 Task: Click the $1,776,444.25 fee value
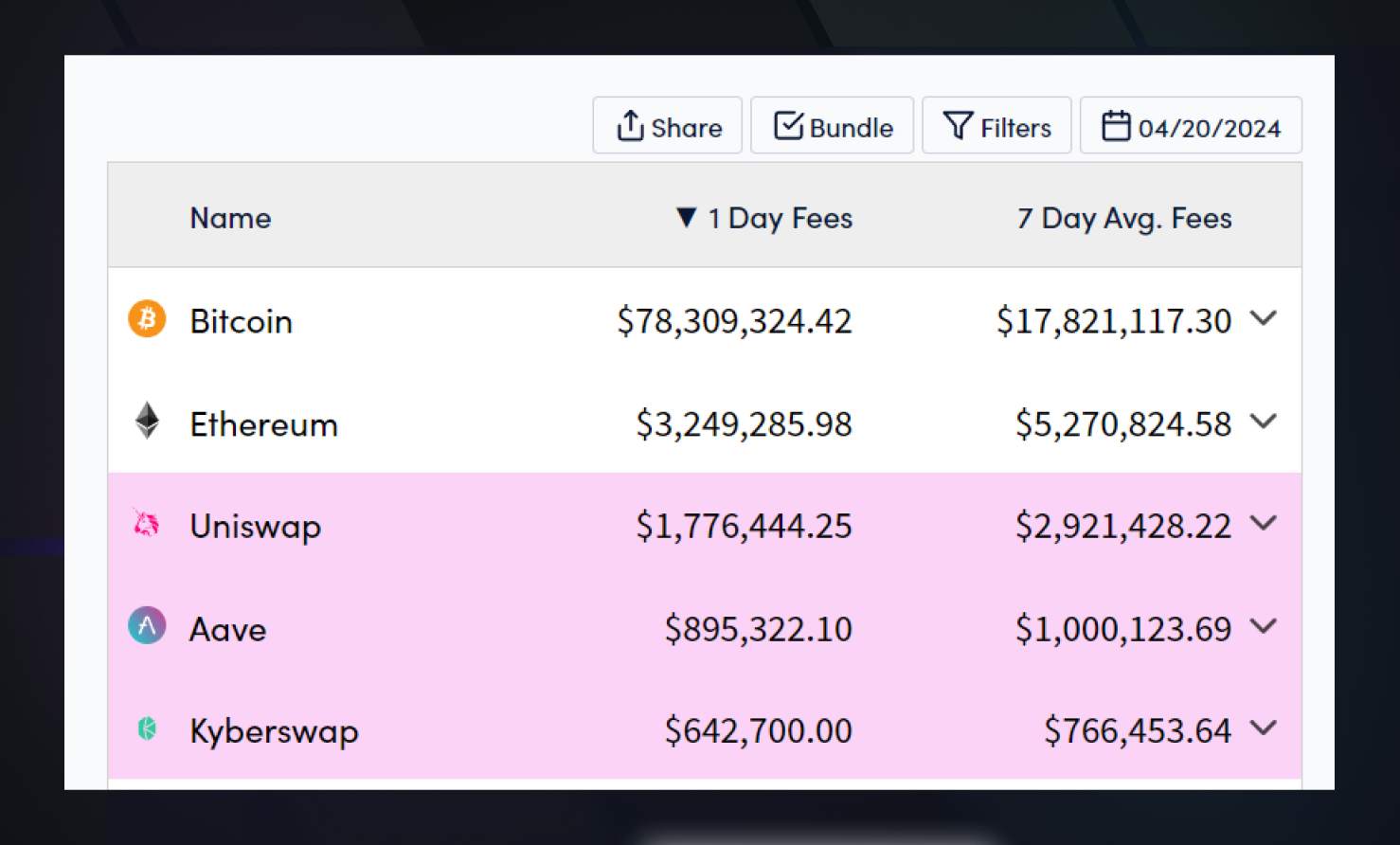pyautogui.click(x=744, y=526)
